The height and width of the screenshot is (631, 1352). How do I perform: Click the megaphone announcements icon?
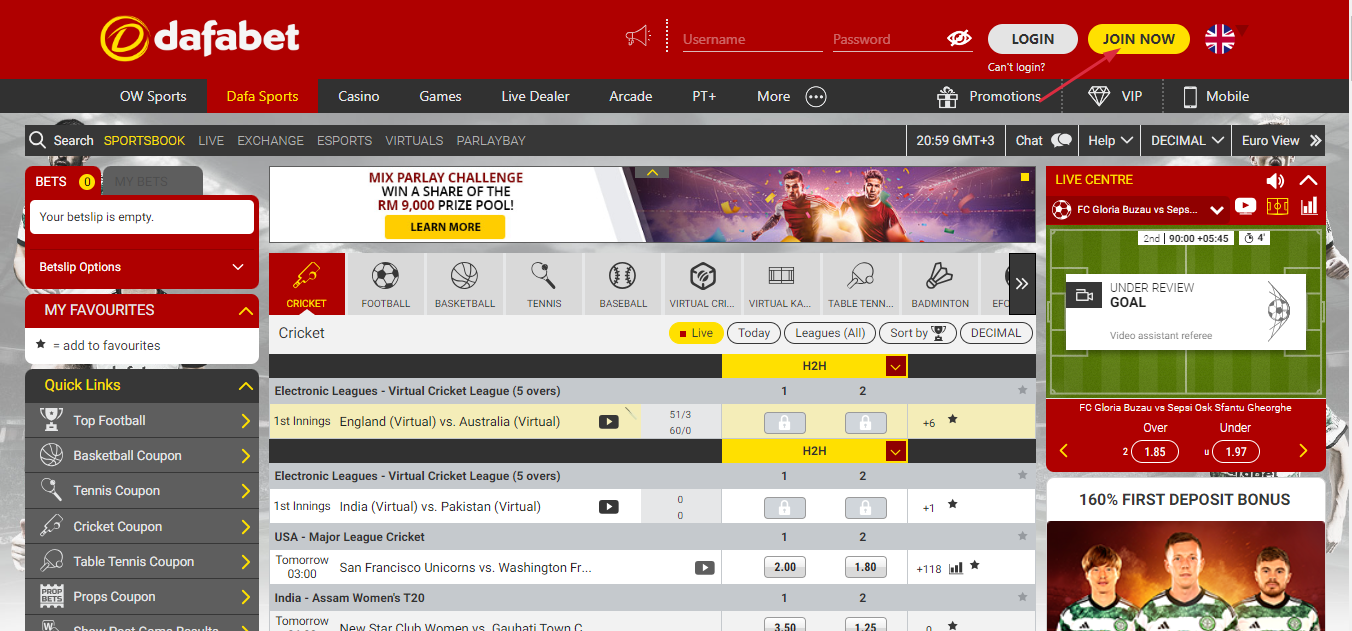pos(637,38)
